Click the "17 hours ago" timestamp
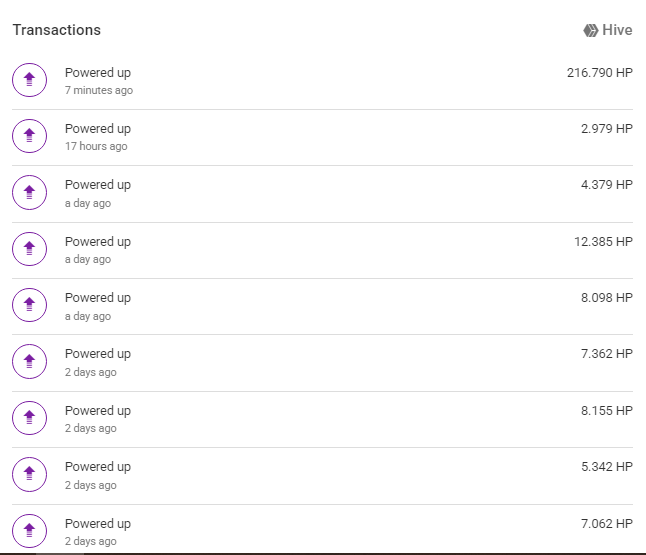This screenshot has width=646, height=555. click(x=96, y=147)
